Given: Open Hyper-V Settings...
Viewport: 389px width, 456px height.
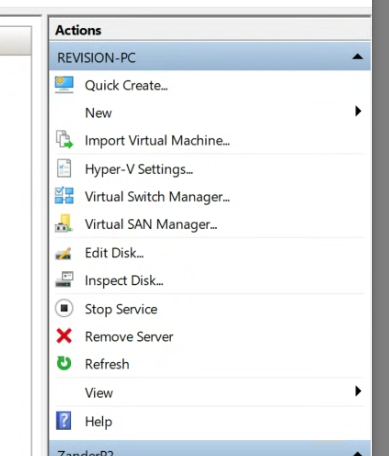Looking at the screenshot, I should 139,169.
